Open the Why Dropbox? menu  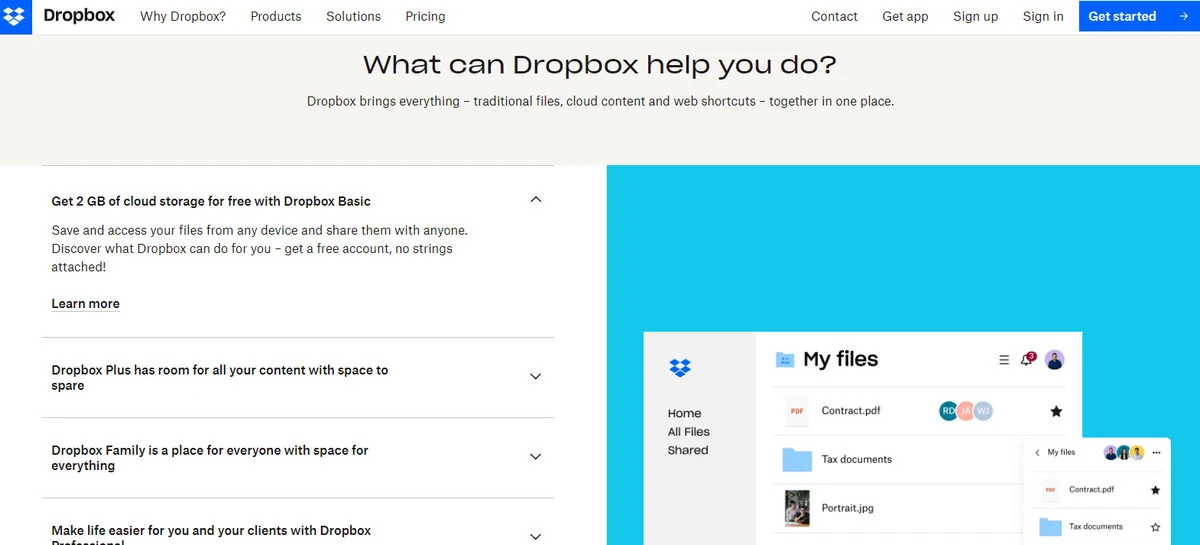[x=183, y=16]
